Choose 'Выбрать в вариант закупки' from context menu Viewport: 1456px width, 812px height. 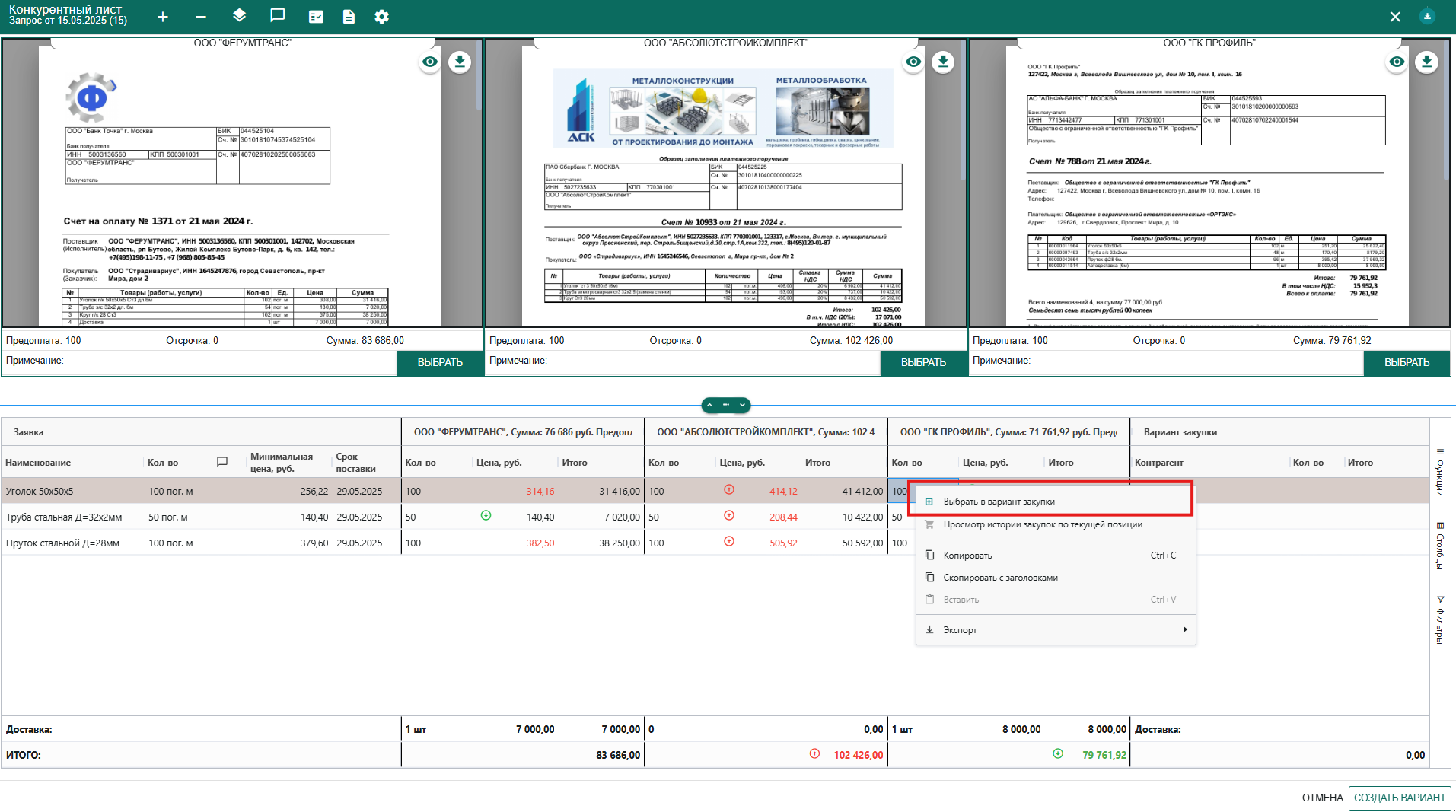[x=1055, y=502]
